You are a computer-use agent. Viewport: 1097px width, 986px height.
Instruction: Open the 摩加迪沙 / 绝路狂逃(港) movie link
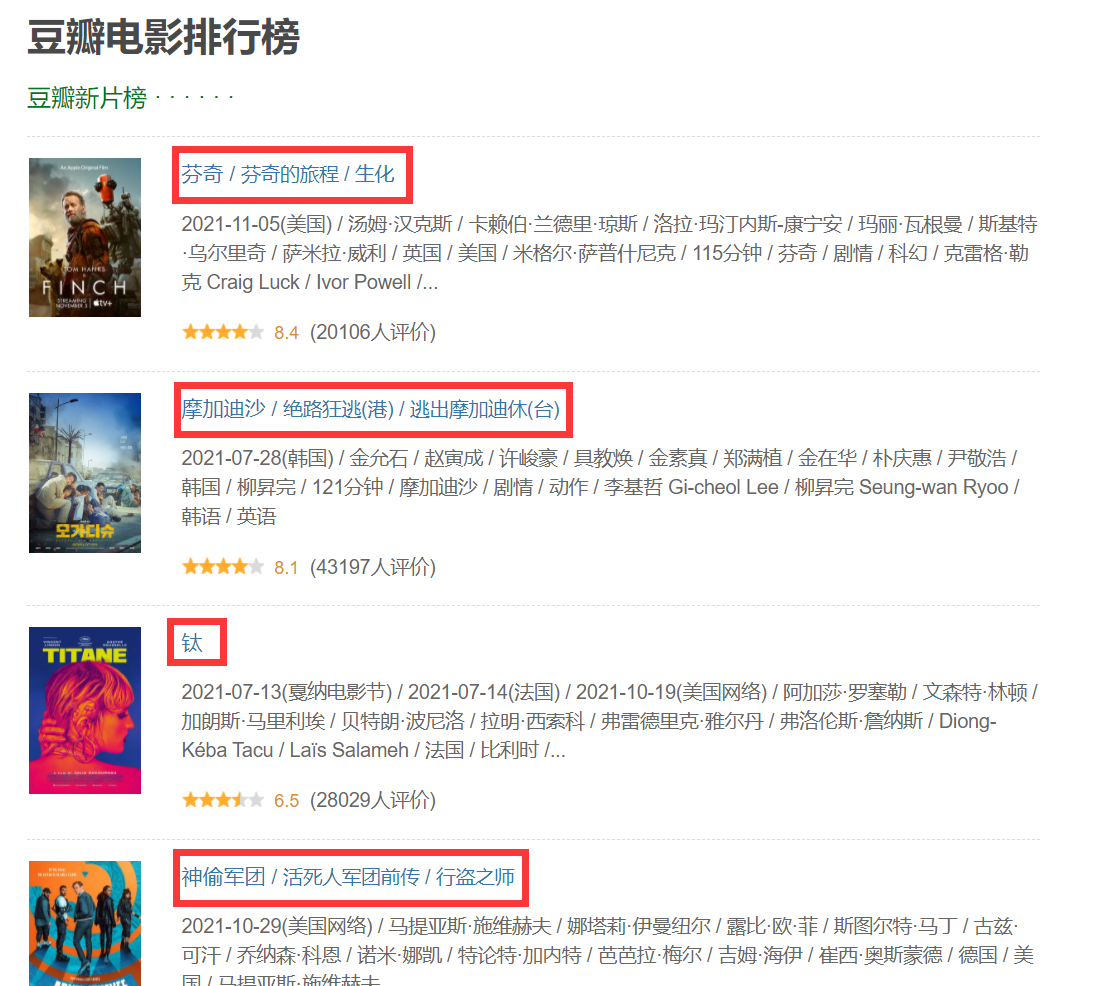click(x=370, y=409)
